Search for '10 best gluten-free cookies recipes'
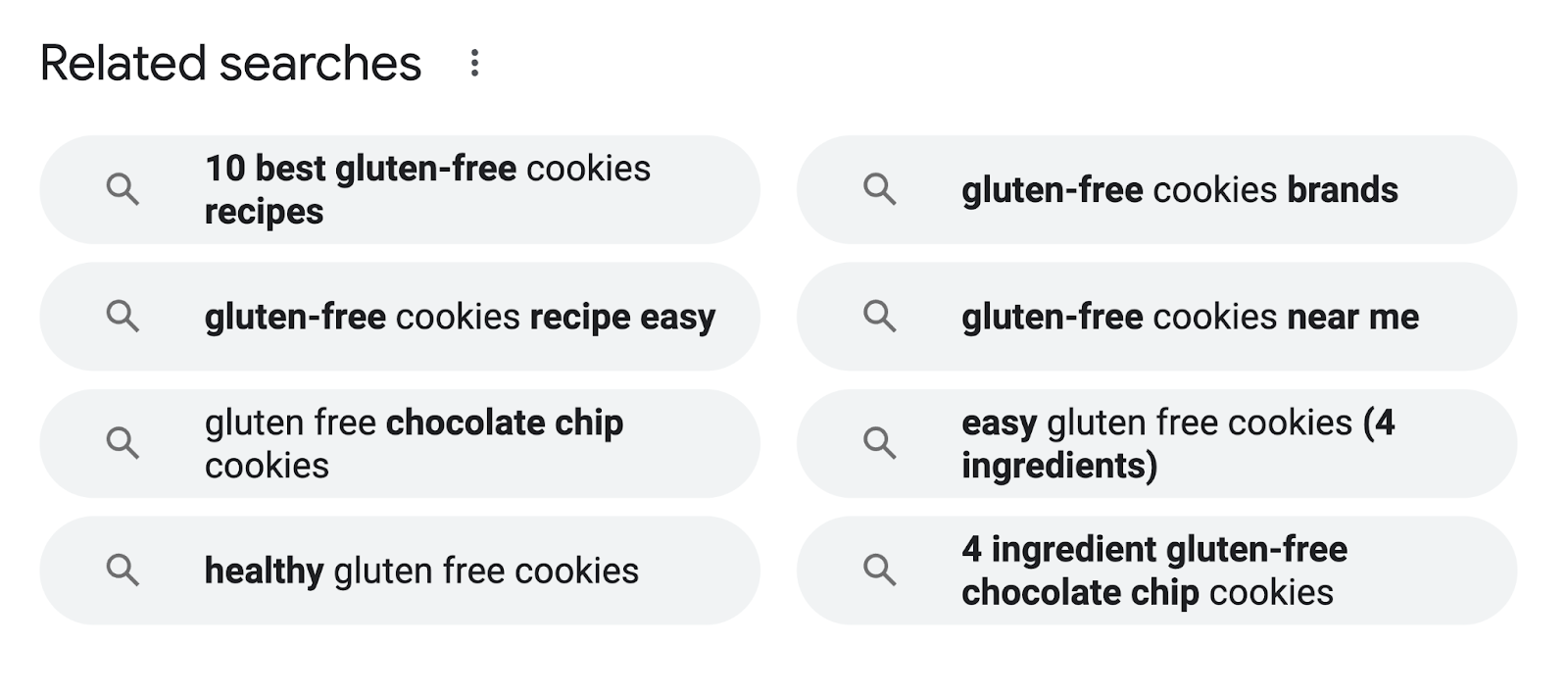Image resolution: width=1568 pixels, height=696 pixels. point(426,189)
